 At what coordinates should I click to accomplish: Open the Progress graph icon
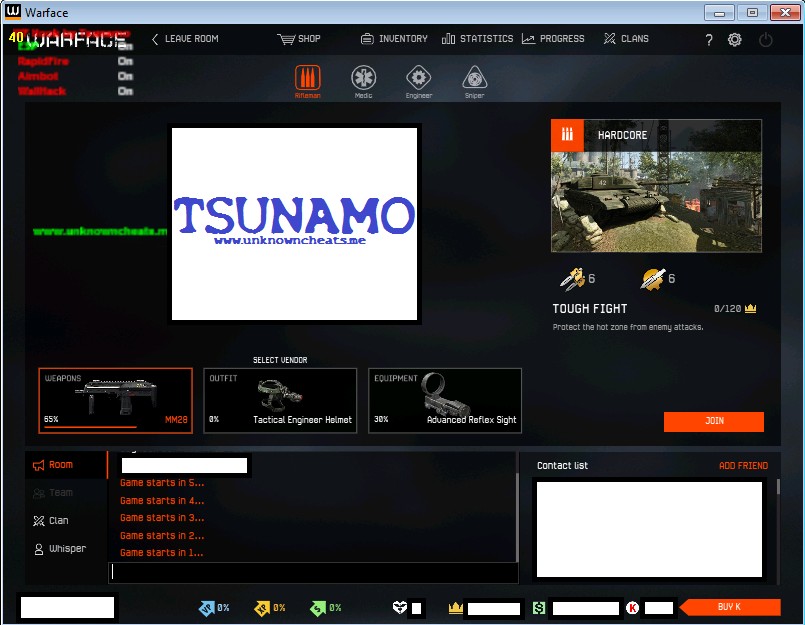click(x=528, y=39)
